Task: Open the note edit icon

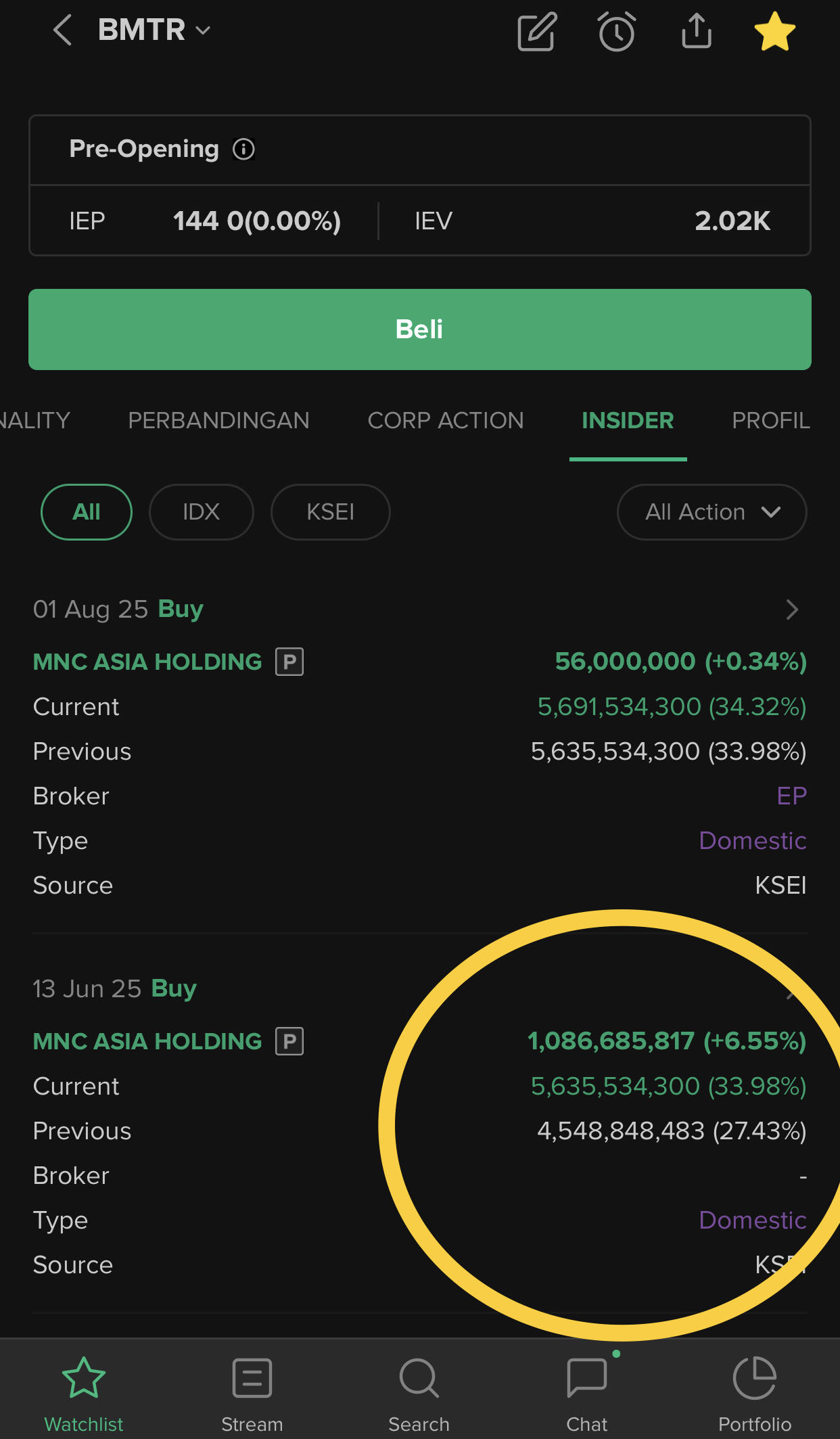Action: pyautogui.click(x=536, y=31)
